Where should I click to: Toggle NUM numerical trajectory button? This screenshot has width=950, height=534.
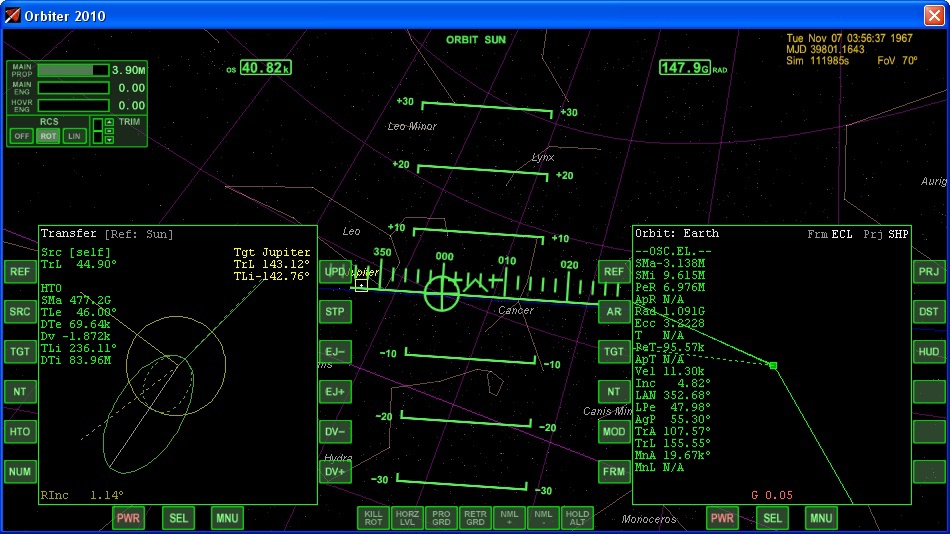coord(20,472)
